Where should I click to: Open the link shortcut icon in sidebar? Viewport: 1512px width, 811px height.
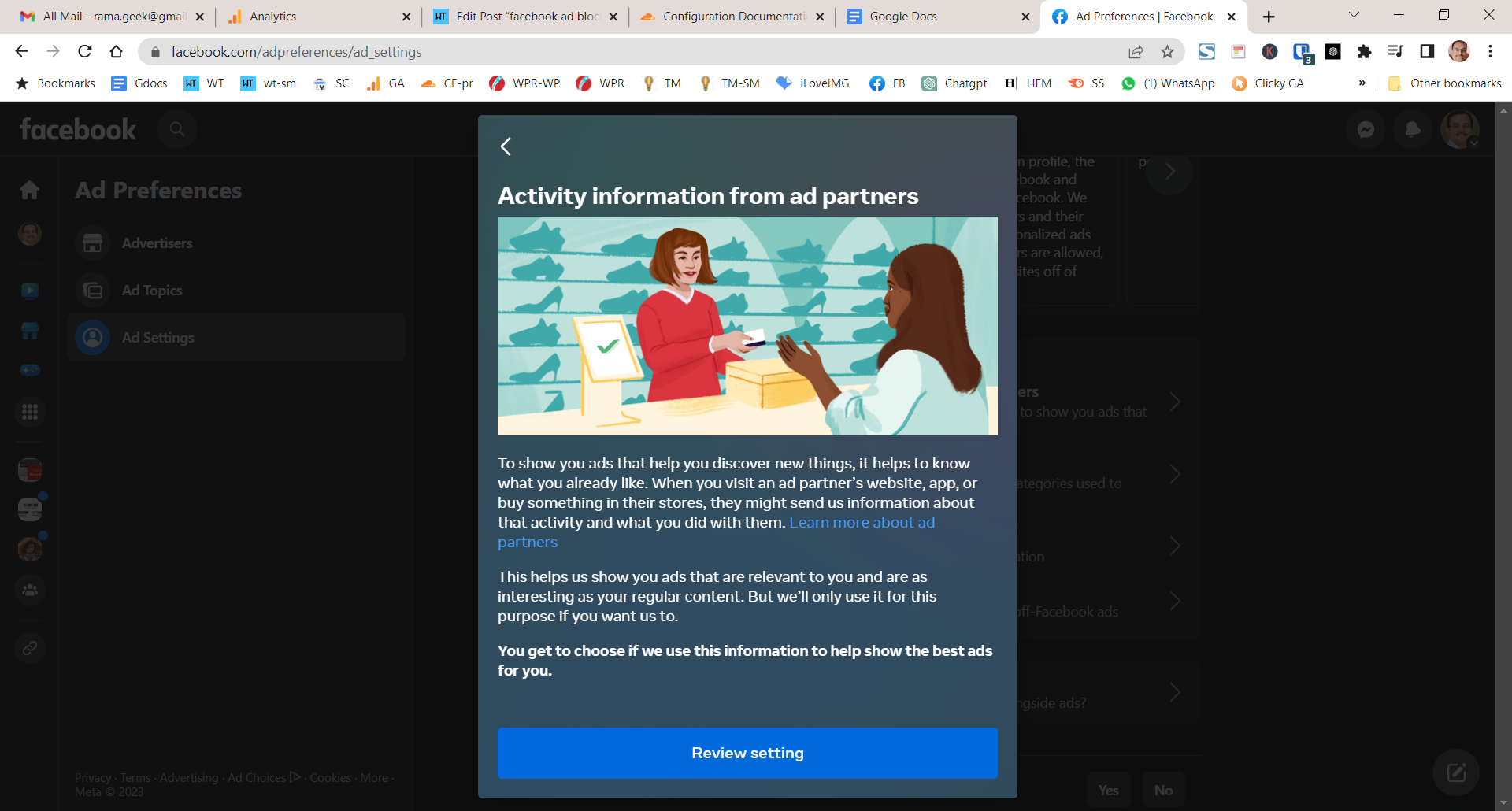(x=30, y=648)
